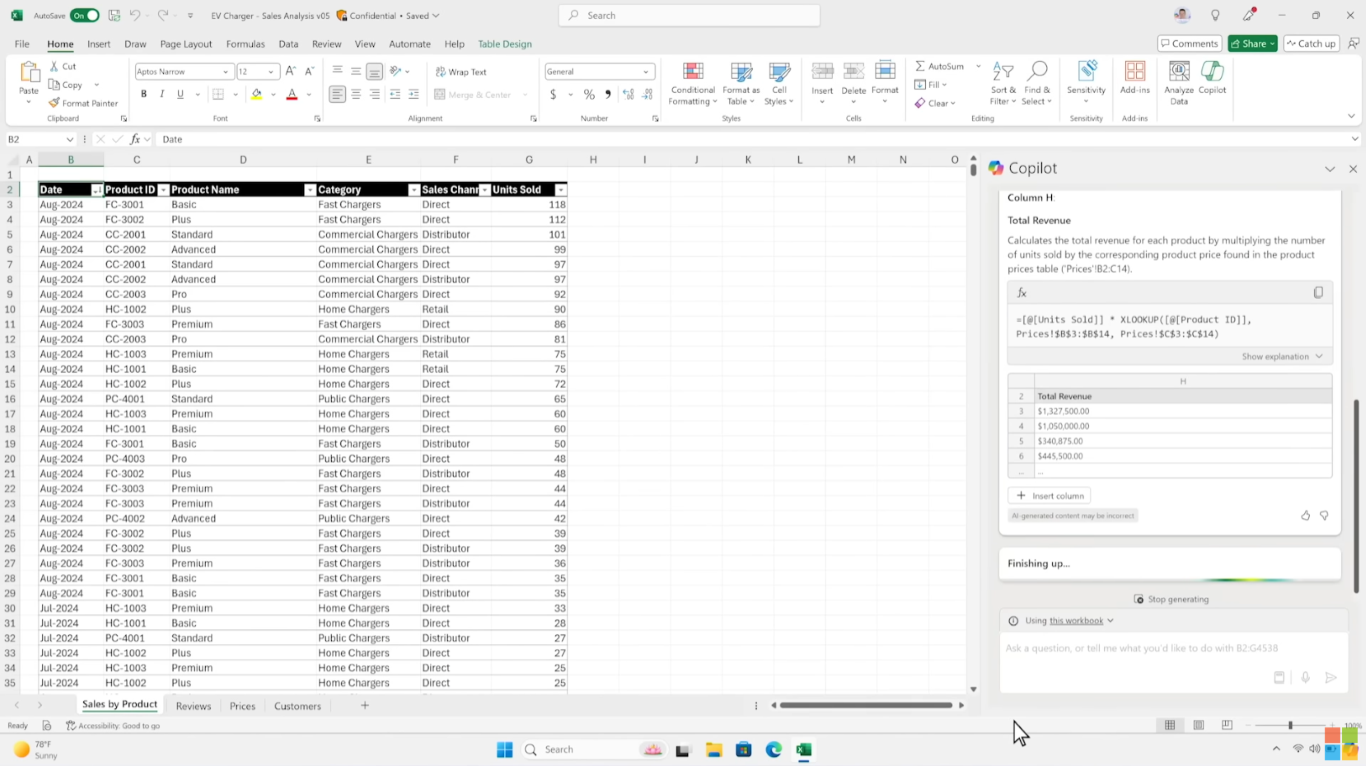Viewport: 1366px width, 766px height.
Task: Open the Copilot ribbon icon
Action: tap(1211, 84)
